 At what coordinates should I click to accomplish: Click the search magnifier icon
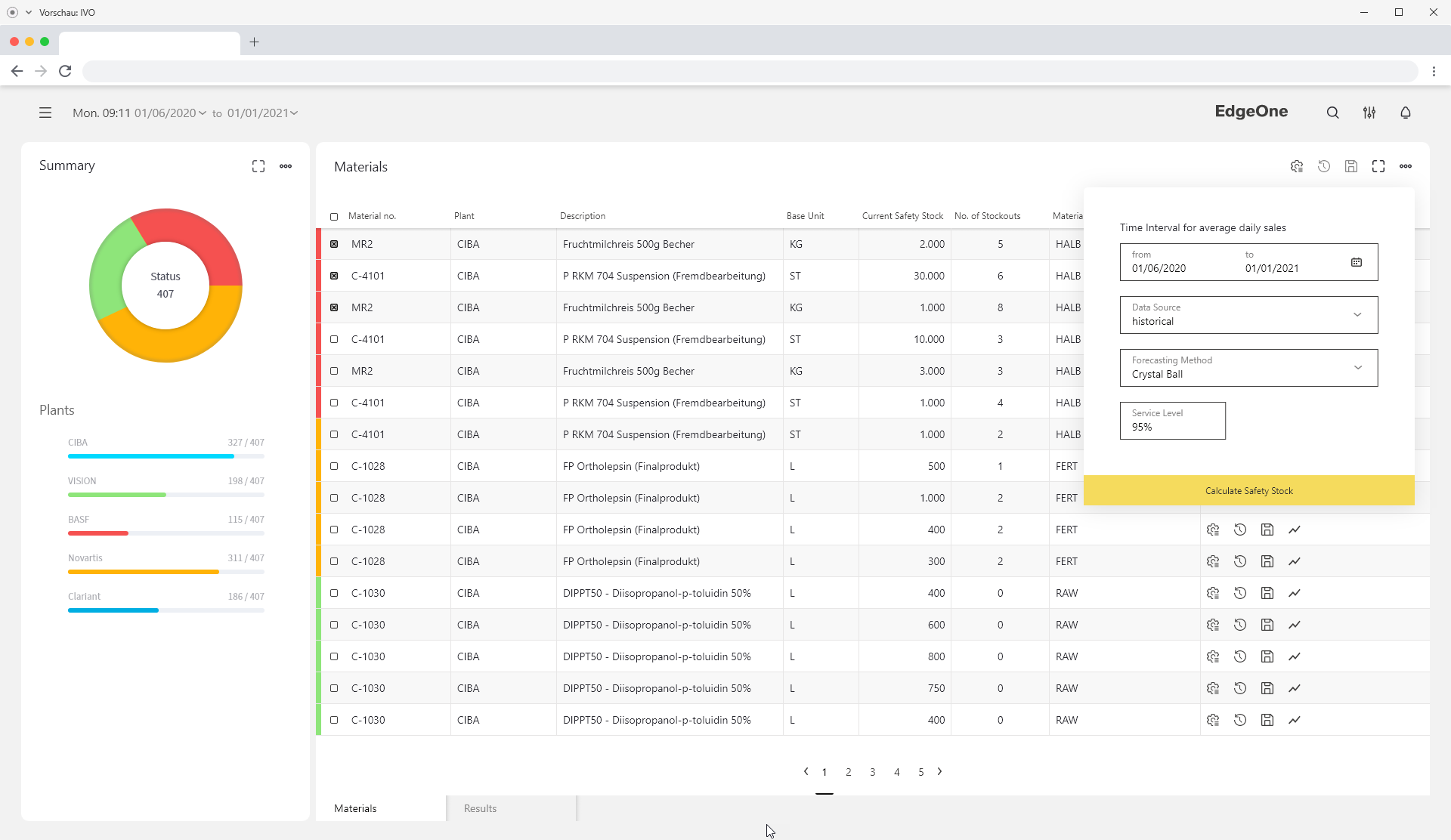tap(1332, 113)
